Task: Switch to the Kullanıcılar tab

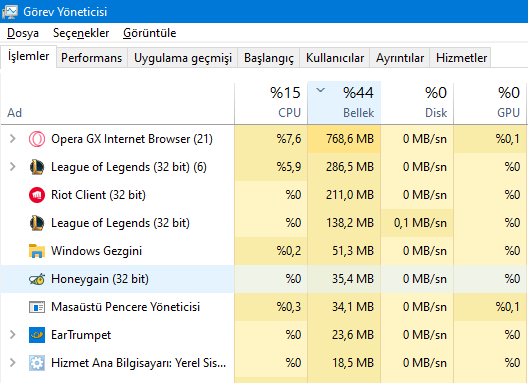Action: pyautogui.click(x=335, y=58)
